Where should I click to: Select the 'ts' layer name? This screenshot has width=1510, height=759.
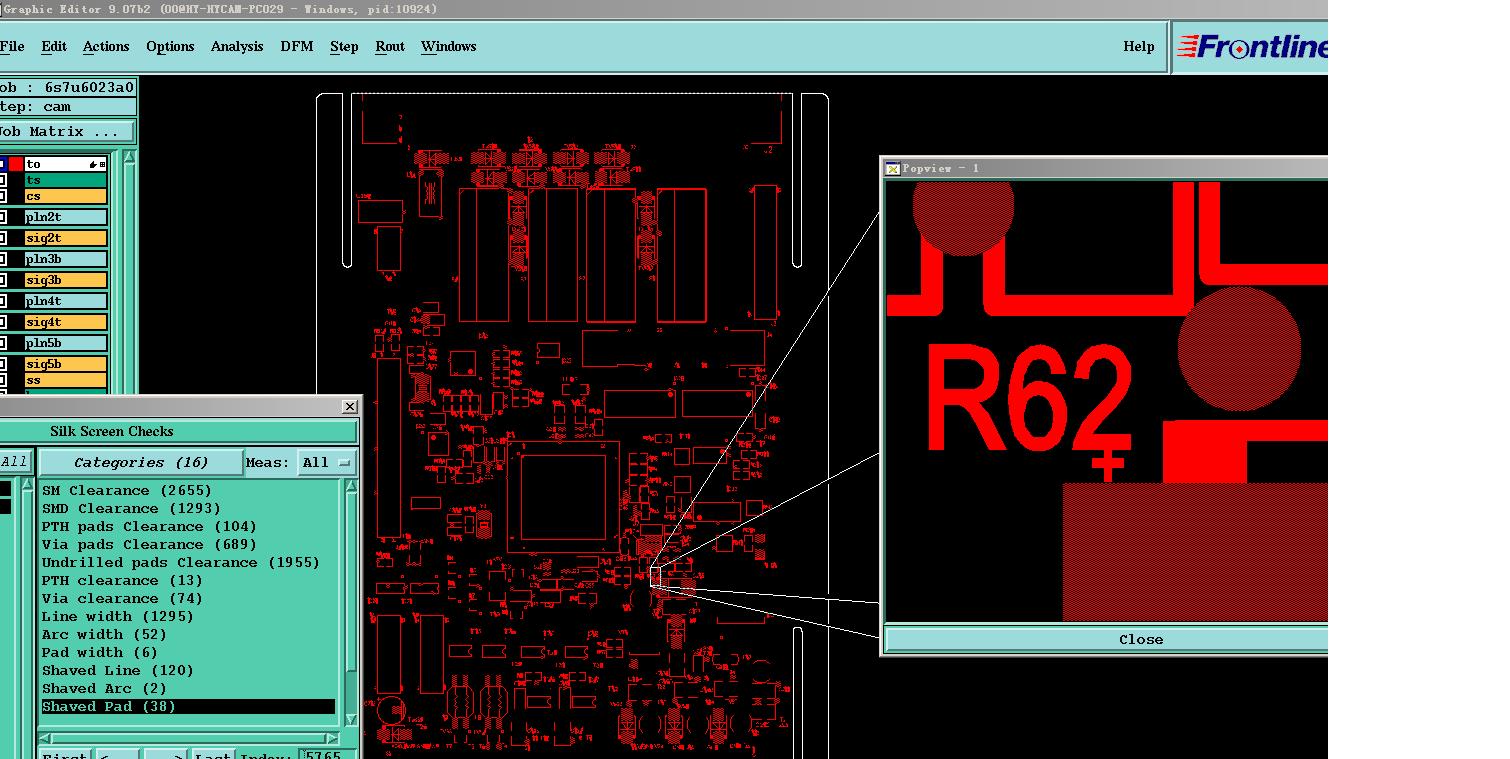coord(66,180)
